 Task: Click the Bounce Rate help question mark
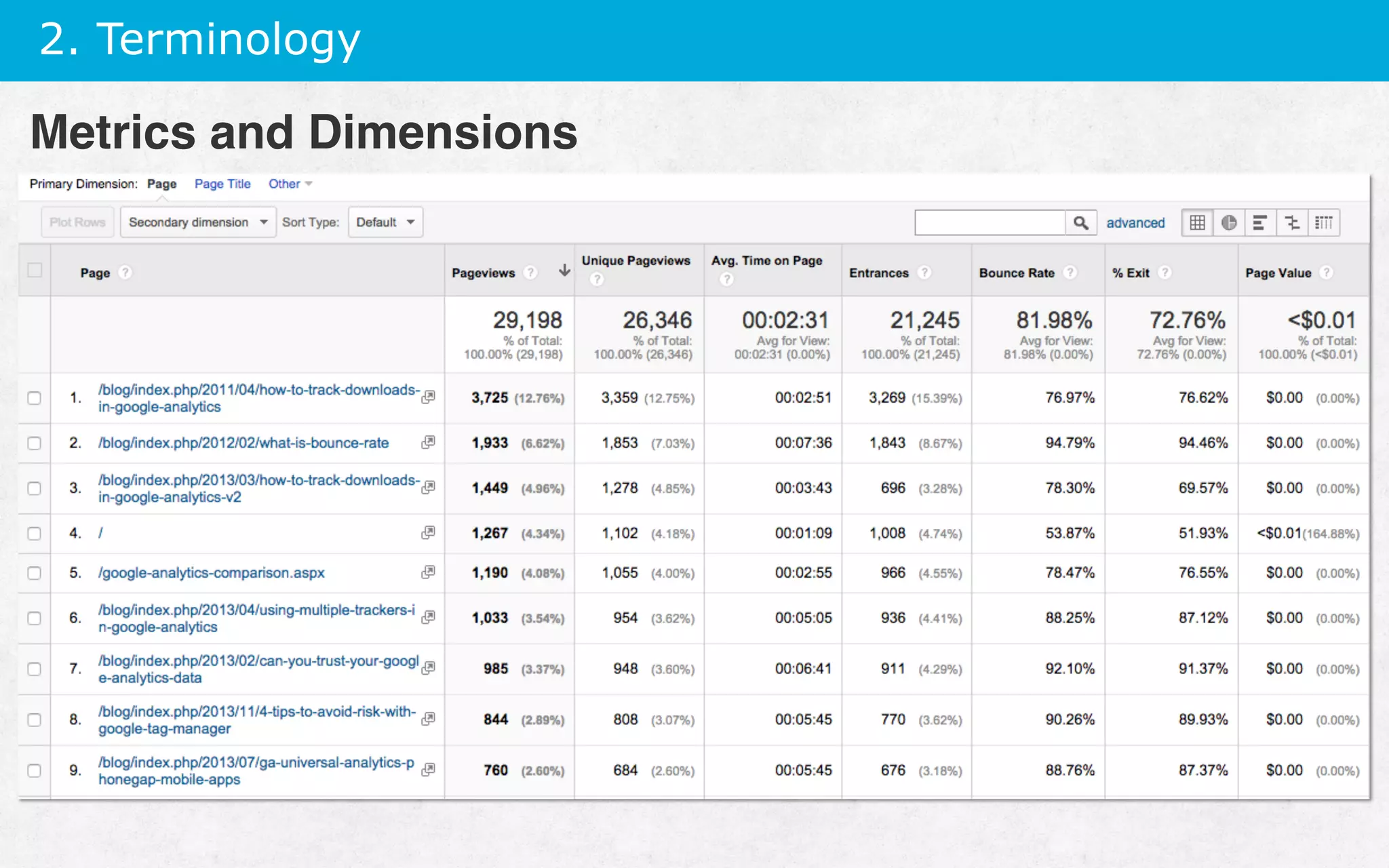coord(1070,273)
